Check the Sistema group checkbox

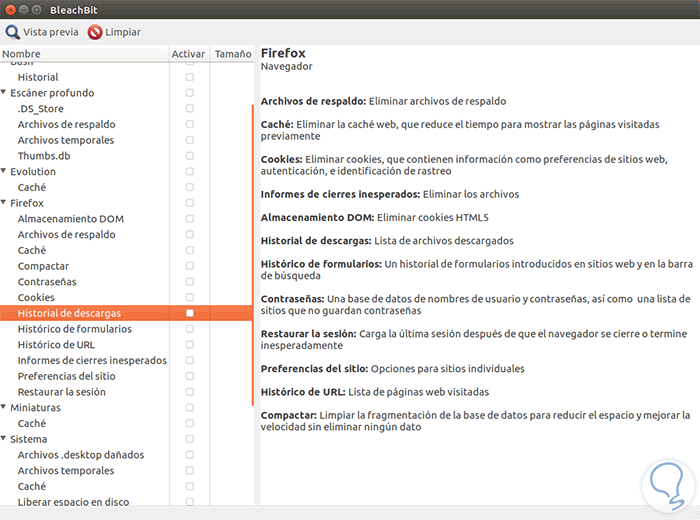(190, 439)
